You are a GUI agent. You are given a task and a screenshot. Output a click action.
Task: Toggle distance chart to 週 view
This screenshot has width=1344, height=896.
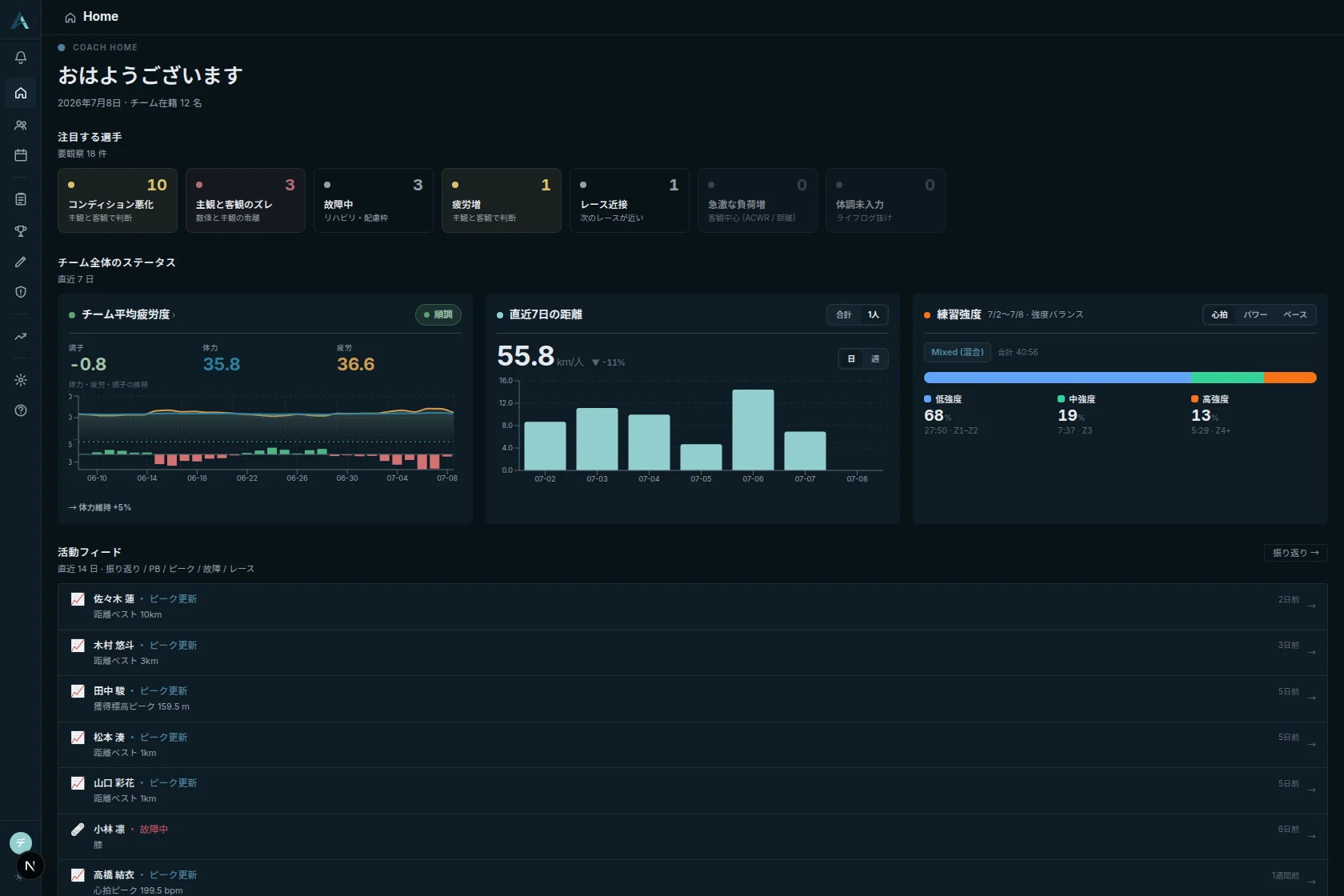pos(875,359)
